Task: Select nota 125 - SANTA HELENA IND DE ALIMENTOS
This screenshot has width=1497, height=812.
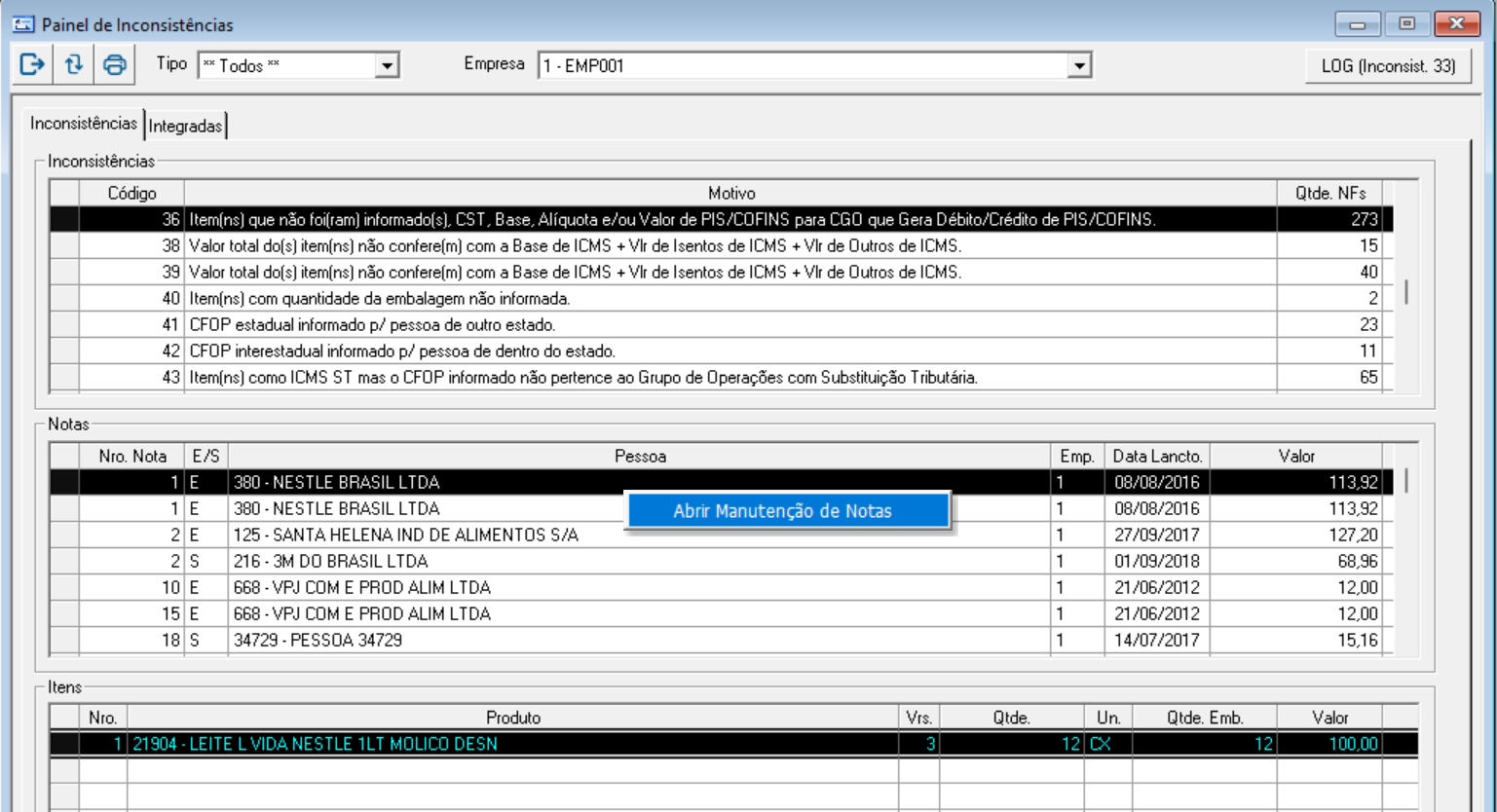Action: [722, 535]
